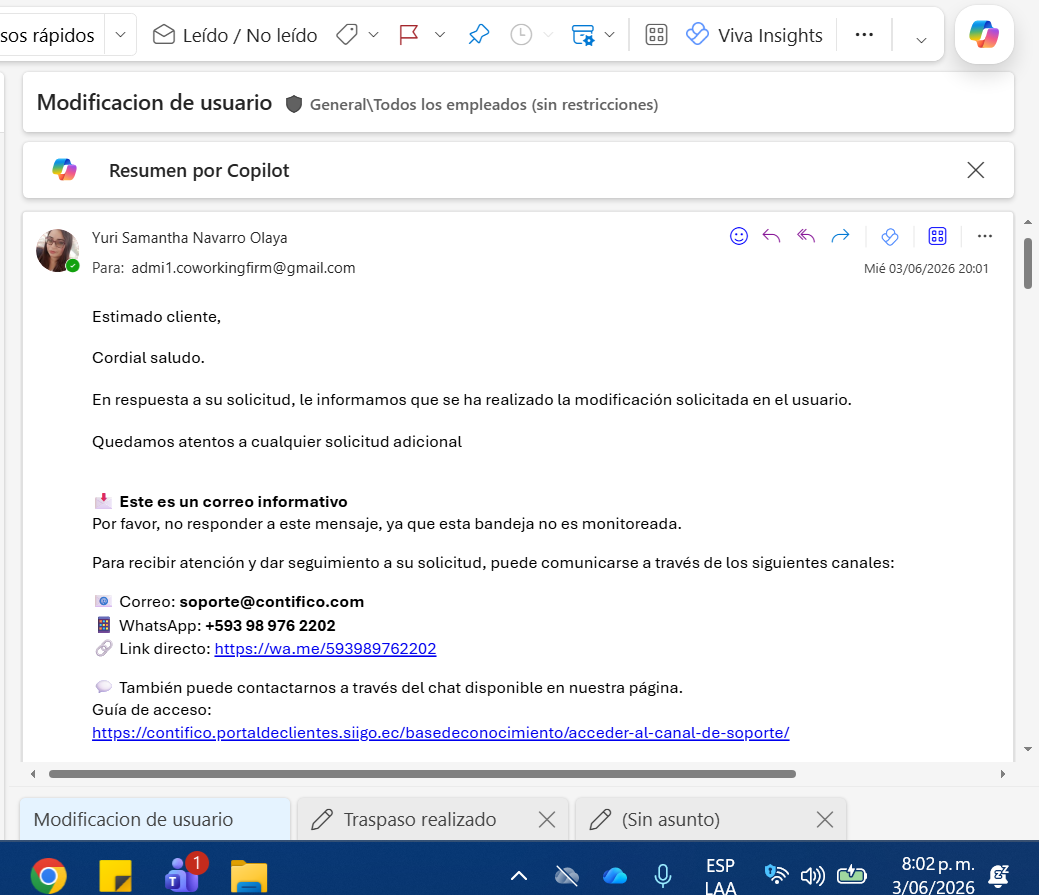Open the Copilot button at top right

pyautogui.click(x=984, y=34)
